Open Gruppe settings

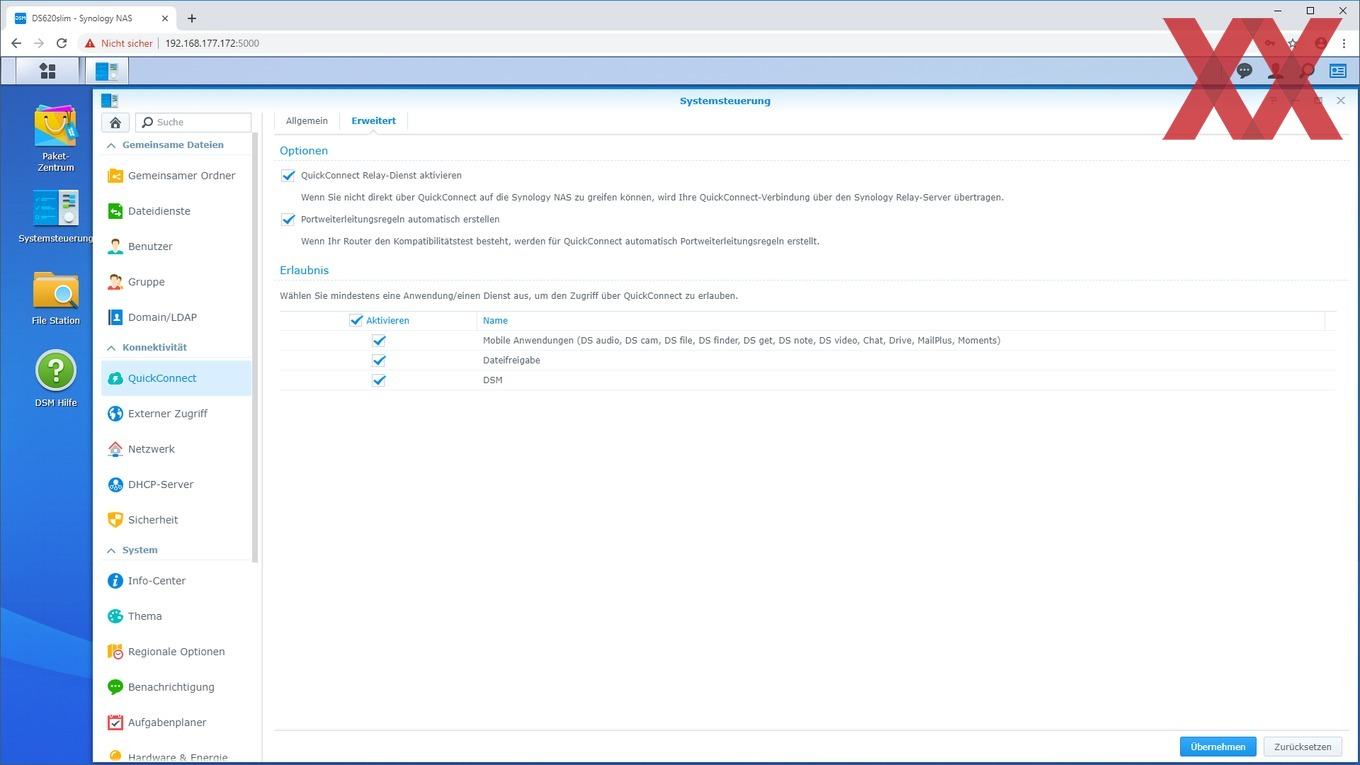[x=176, y=282]
